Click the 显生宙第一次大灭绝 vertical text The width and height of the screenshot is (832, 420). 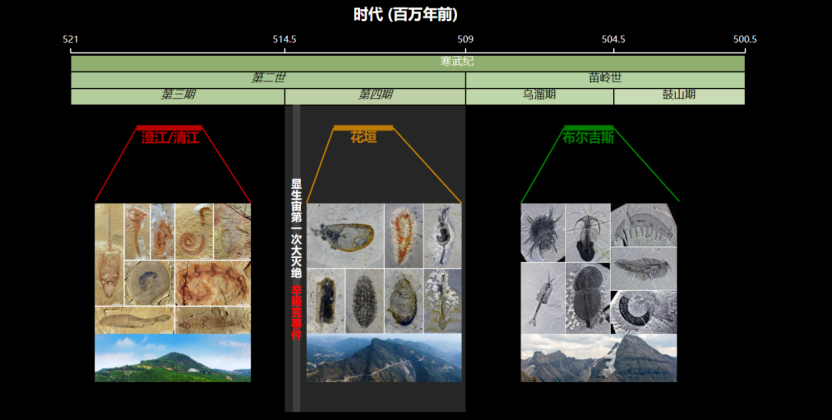coord(296,230)
